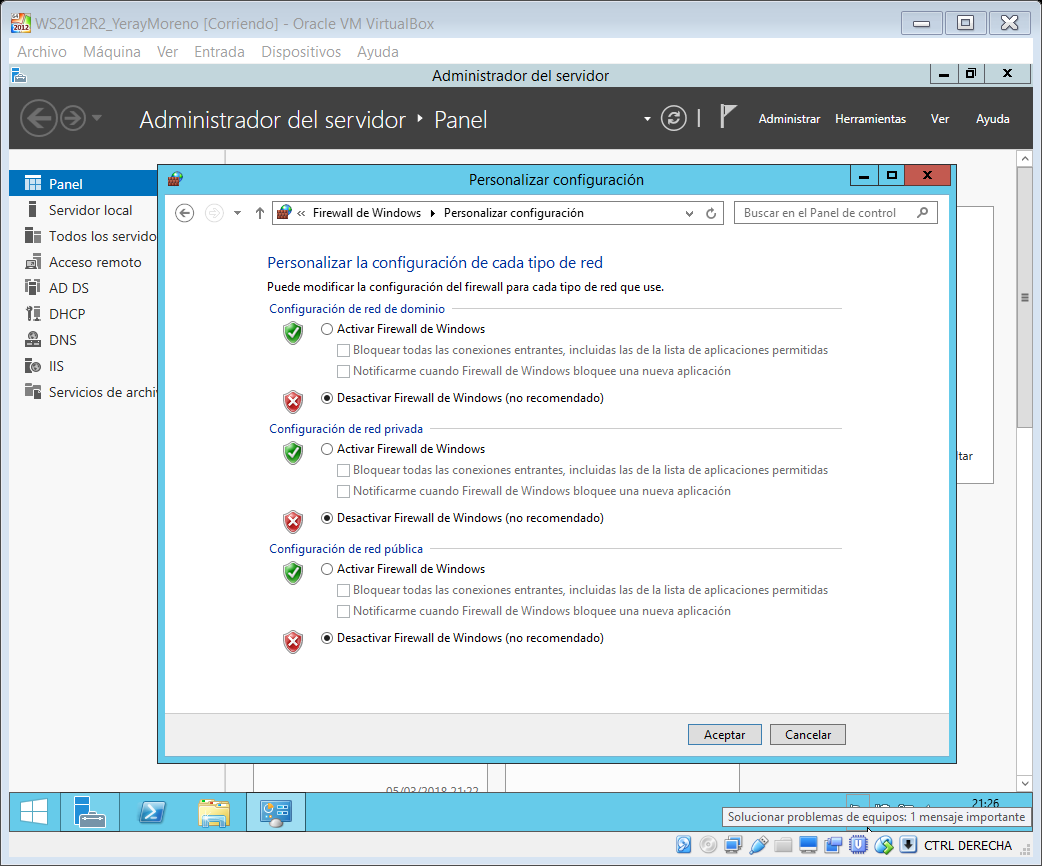
Task: Click the VirtualBox USB status icon
Action: click(x=758, y=845)
